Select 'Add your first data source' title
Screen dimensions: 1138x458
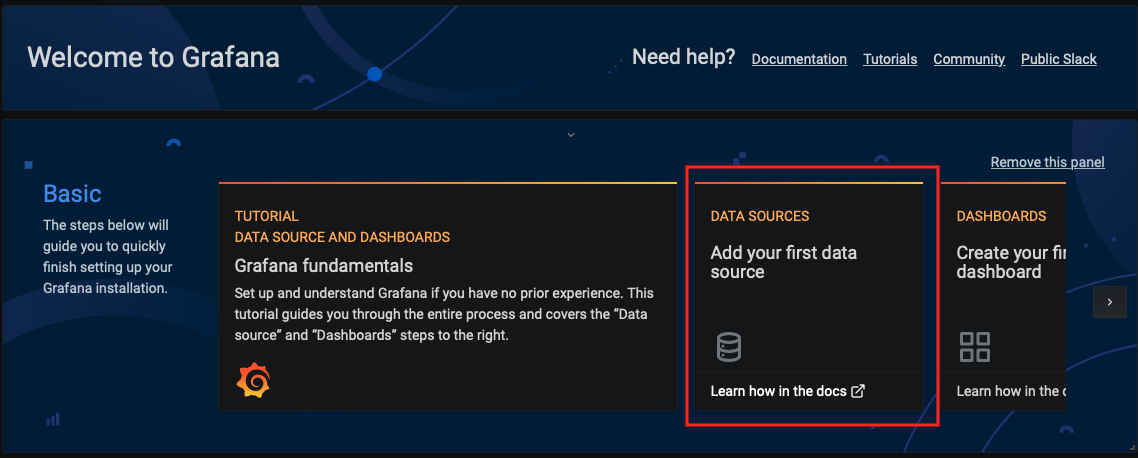pos(783,262)
